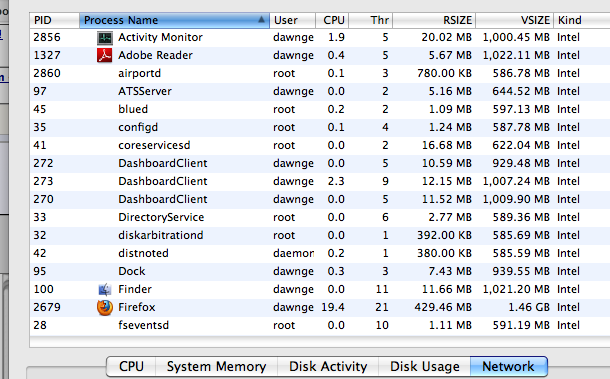Click PID value 2856
The image size is (610, 379).
coord(47,38)
